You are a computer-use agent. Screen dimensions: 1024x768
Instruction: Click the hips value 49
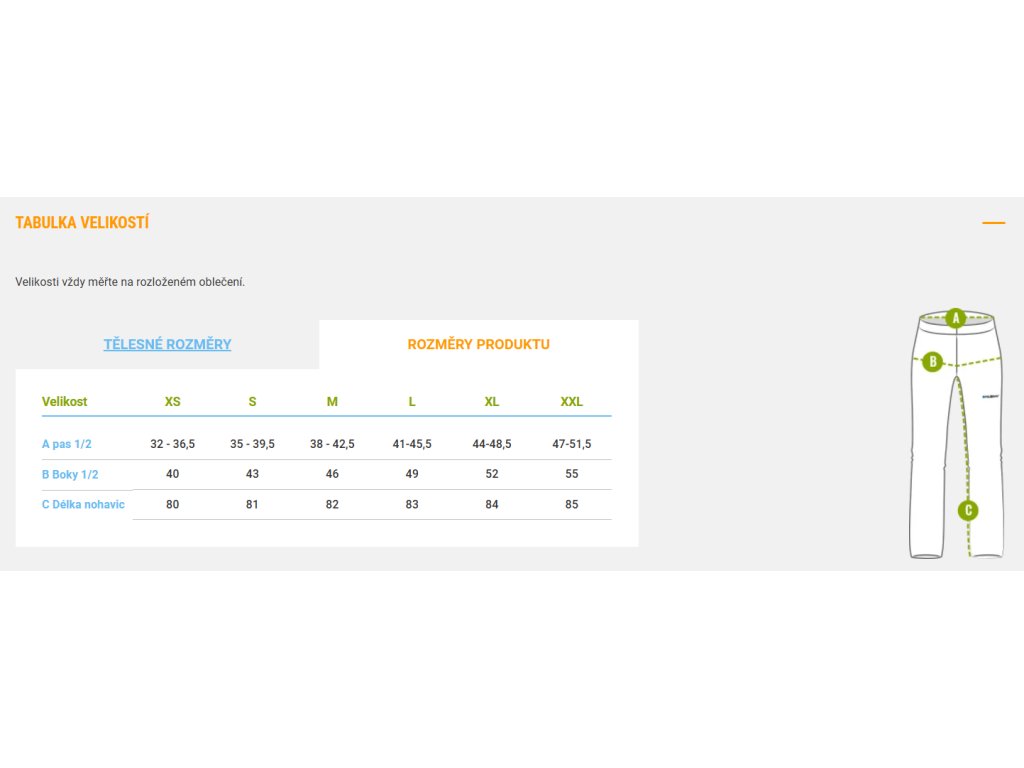click(x=412, y=474)
